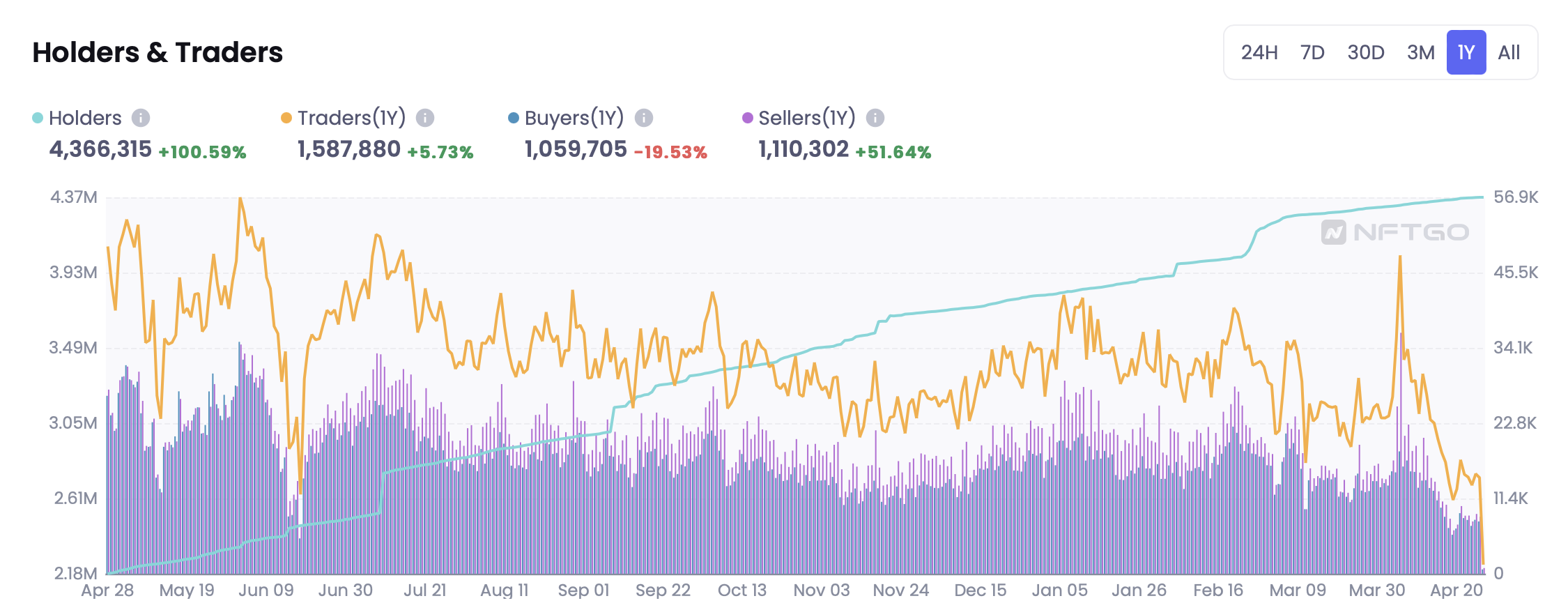Image resolution: width=1568 pixels, height=610 pixels.
Task: Show All time range data
Action: click(x=1509, y=52)
